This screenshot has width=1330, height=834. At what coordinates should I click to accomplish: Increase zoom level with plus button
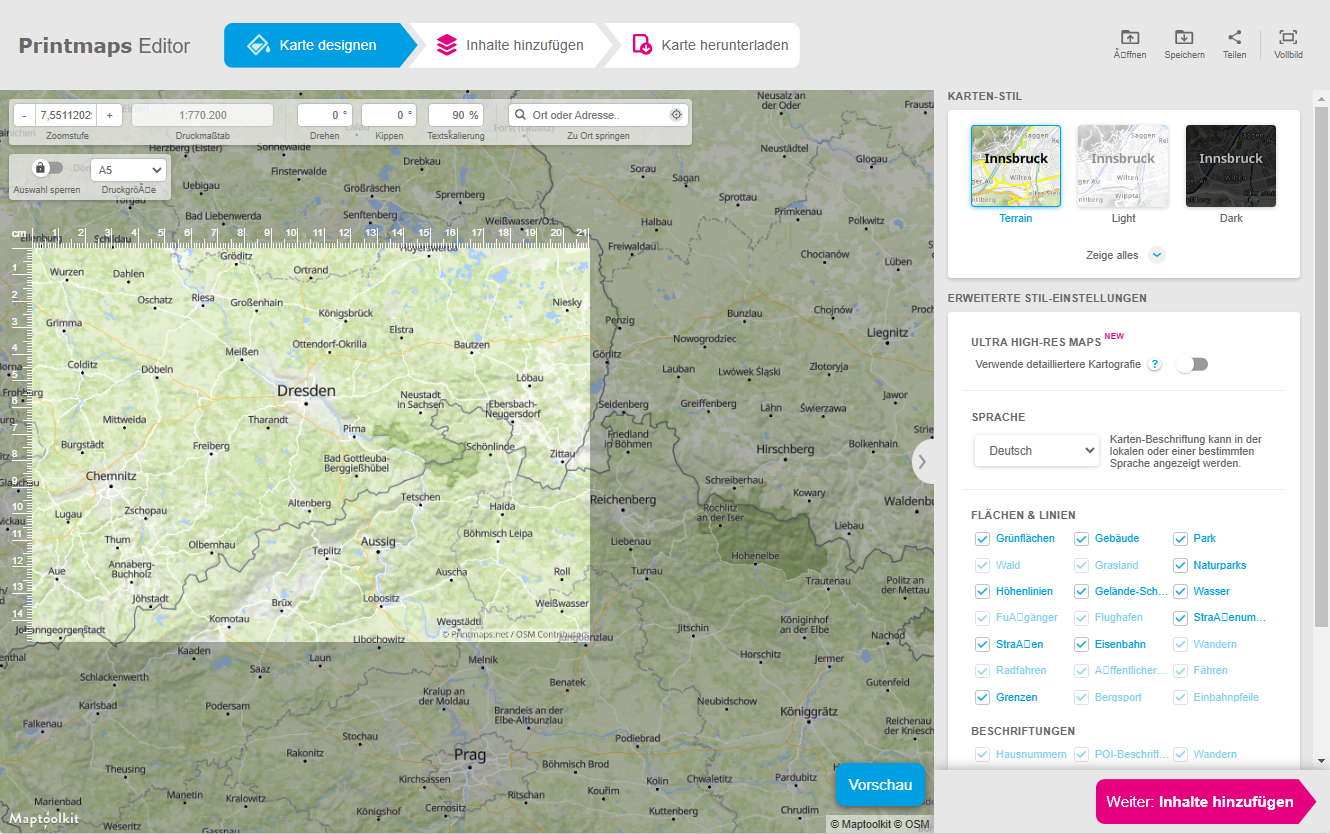pyautogui.click(x=110, y=115)
